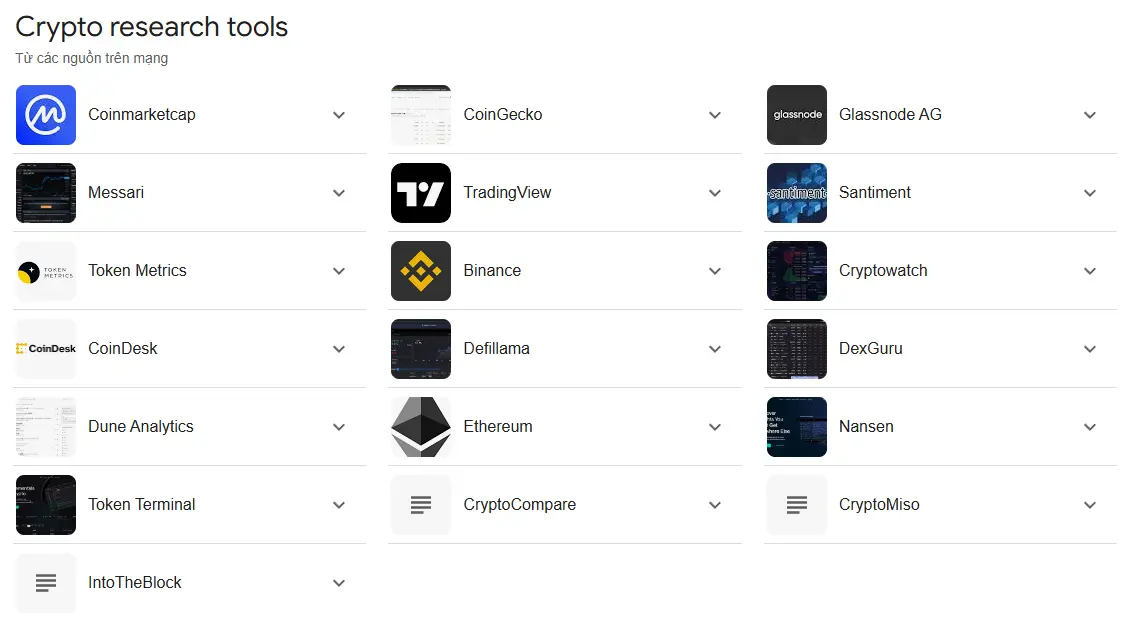Expand the Nansen entry chevron
The image size is (1131, 622).
(x=1090, y=427)
